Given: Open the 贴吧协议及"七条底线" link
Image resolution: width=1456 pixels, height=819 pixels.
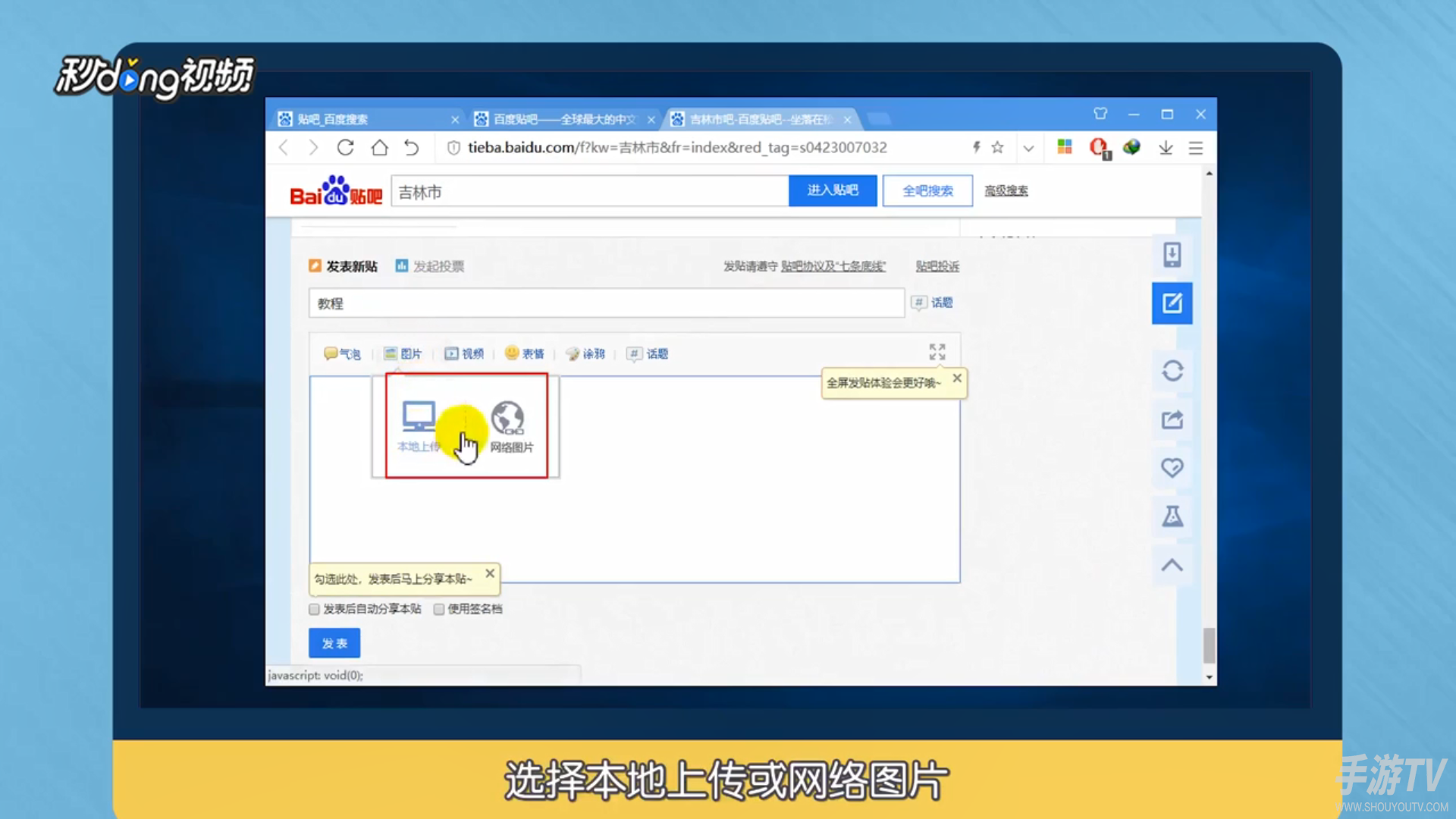Looking at the screenshot, I should [x=833, y=266].
